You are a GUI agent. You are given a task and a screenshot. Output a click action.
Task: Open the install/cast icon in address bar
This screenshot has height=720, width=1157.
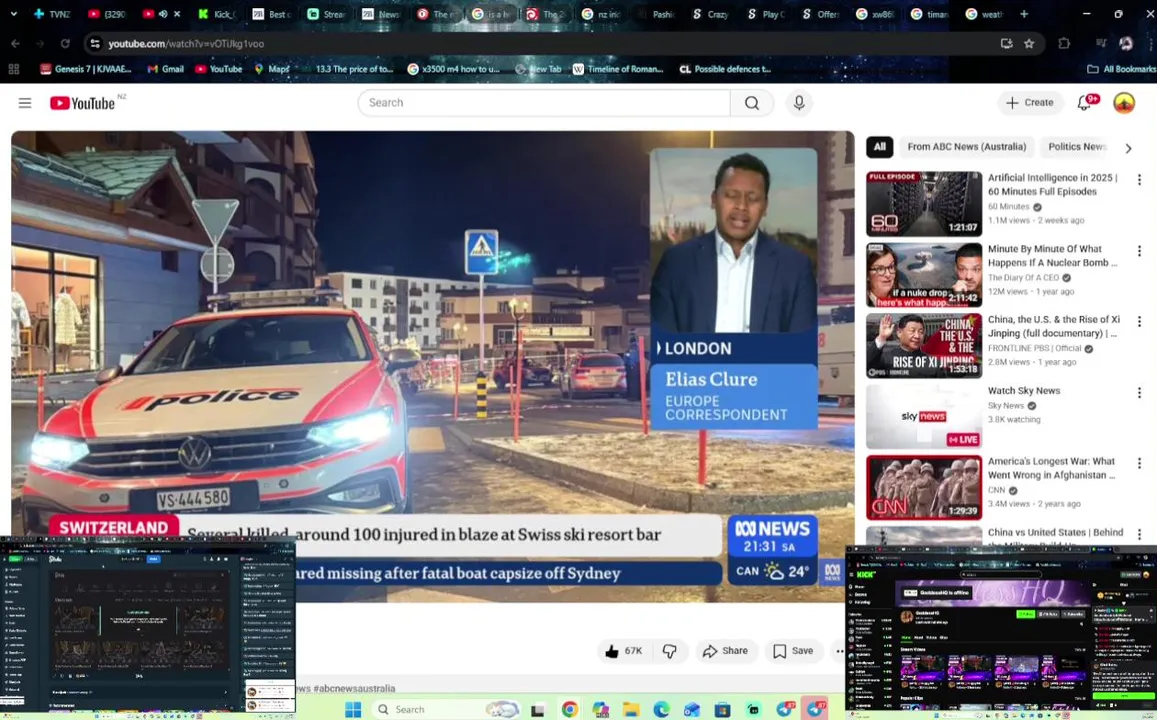(1006, 44)
